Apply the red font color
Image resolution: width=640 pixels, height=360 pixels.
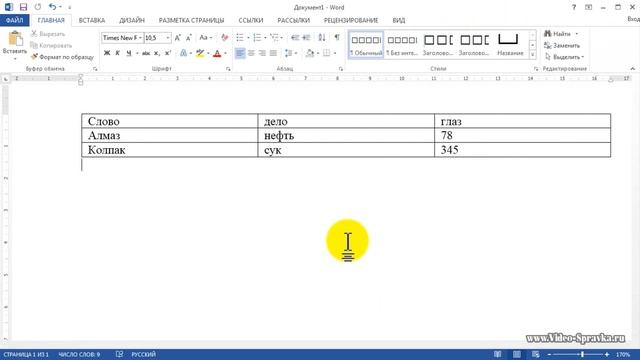(217, 53)
